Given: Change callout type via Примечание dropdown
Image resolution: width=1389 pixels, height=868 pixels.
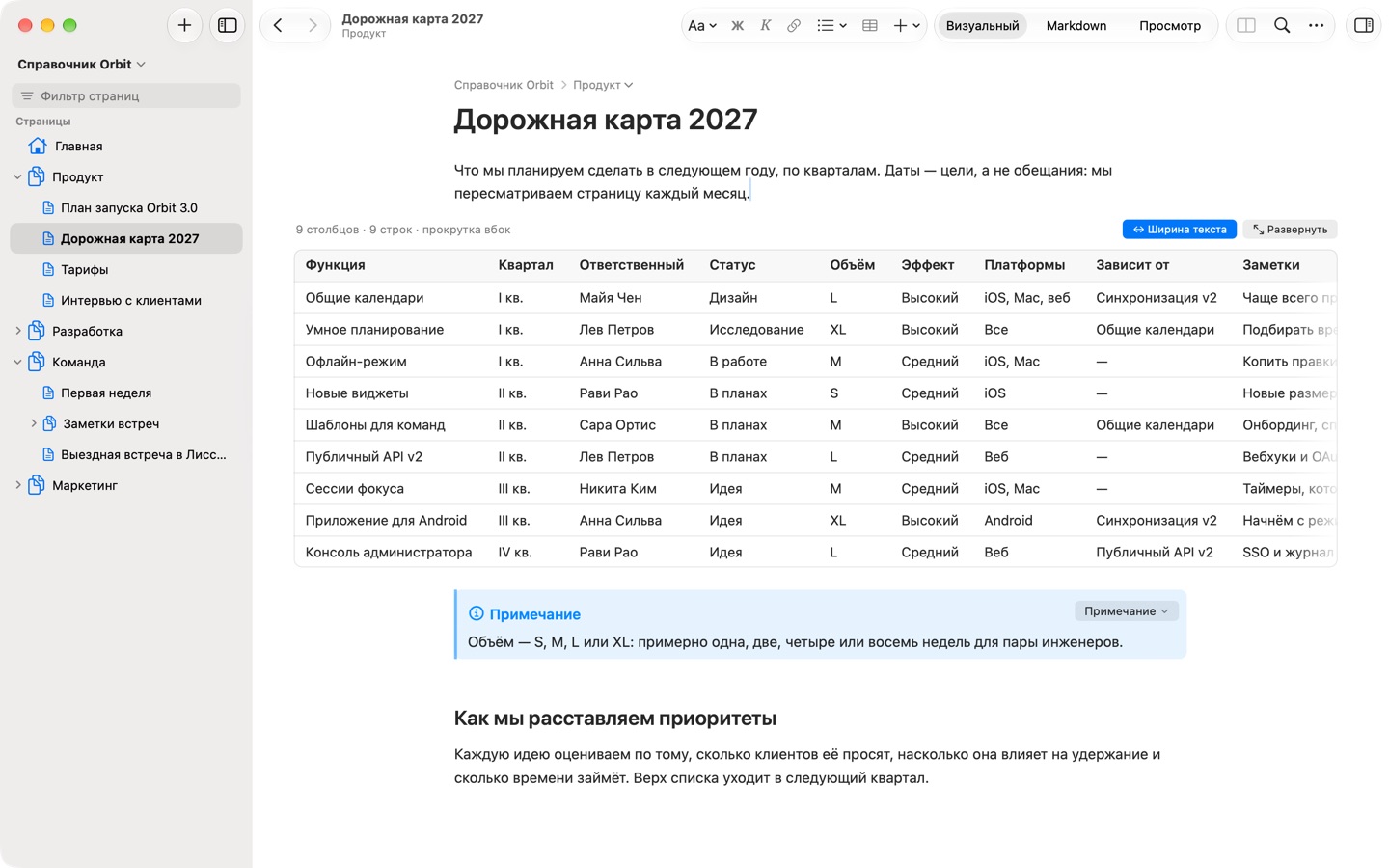Looking at the screenshot, I should (1126, 611).
